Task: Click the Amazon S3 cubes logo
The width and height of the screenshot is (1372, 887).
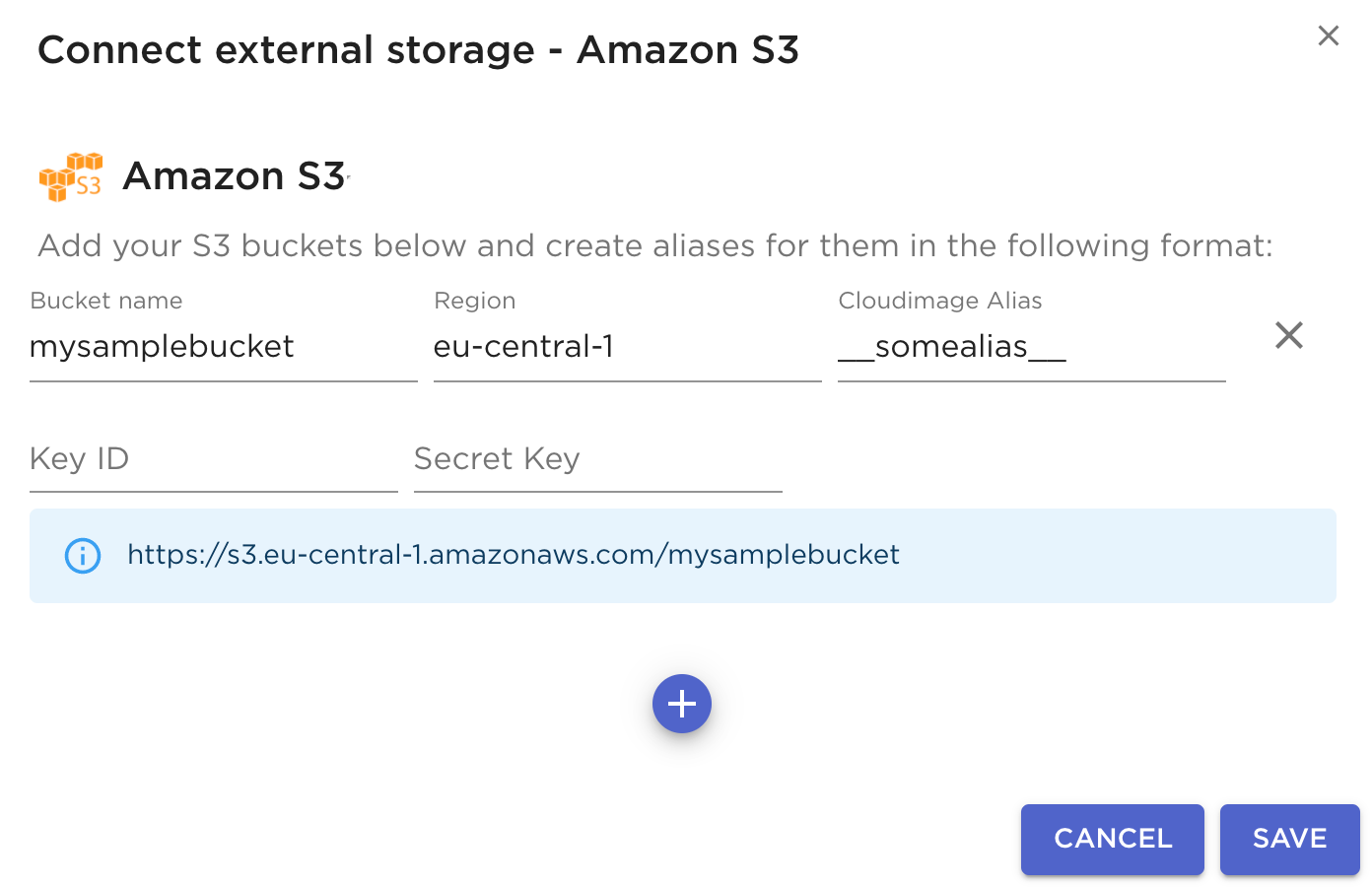Action: click(70, 177)
